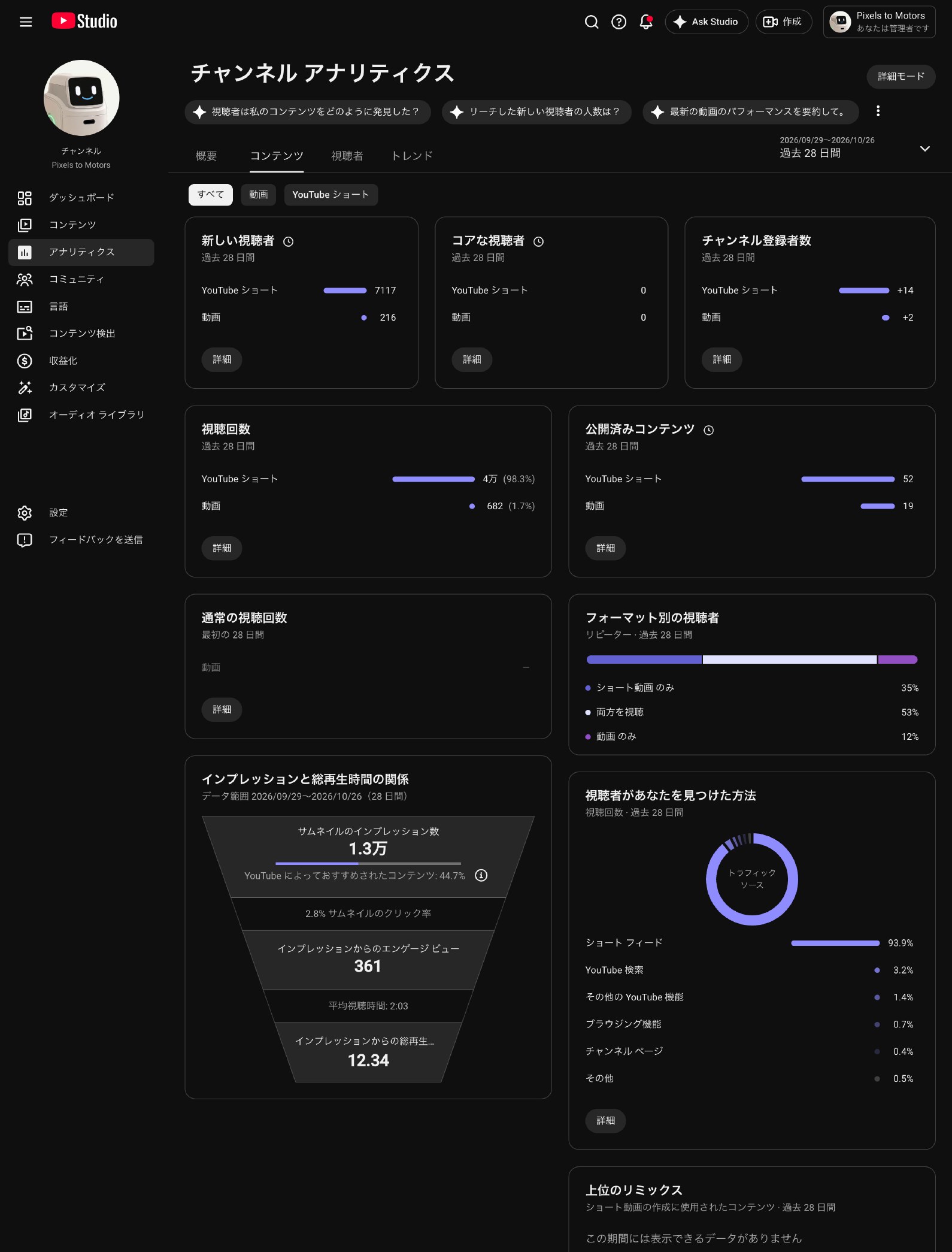Switch to the トレンド tab
The image size is (952, 1252).
click(x=412, y=156)
